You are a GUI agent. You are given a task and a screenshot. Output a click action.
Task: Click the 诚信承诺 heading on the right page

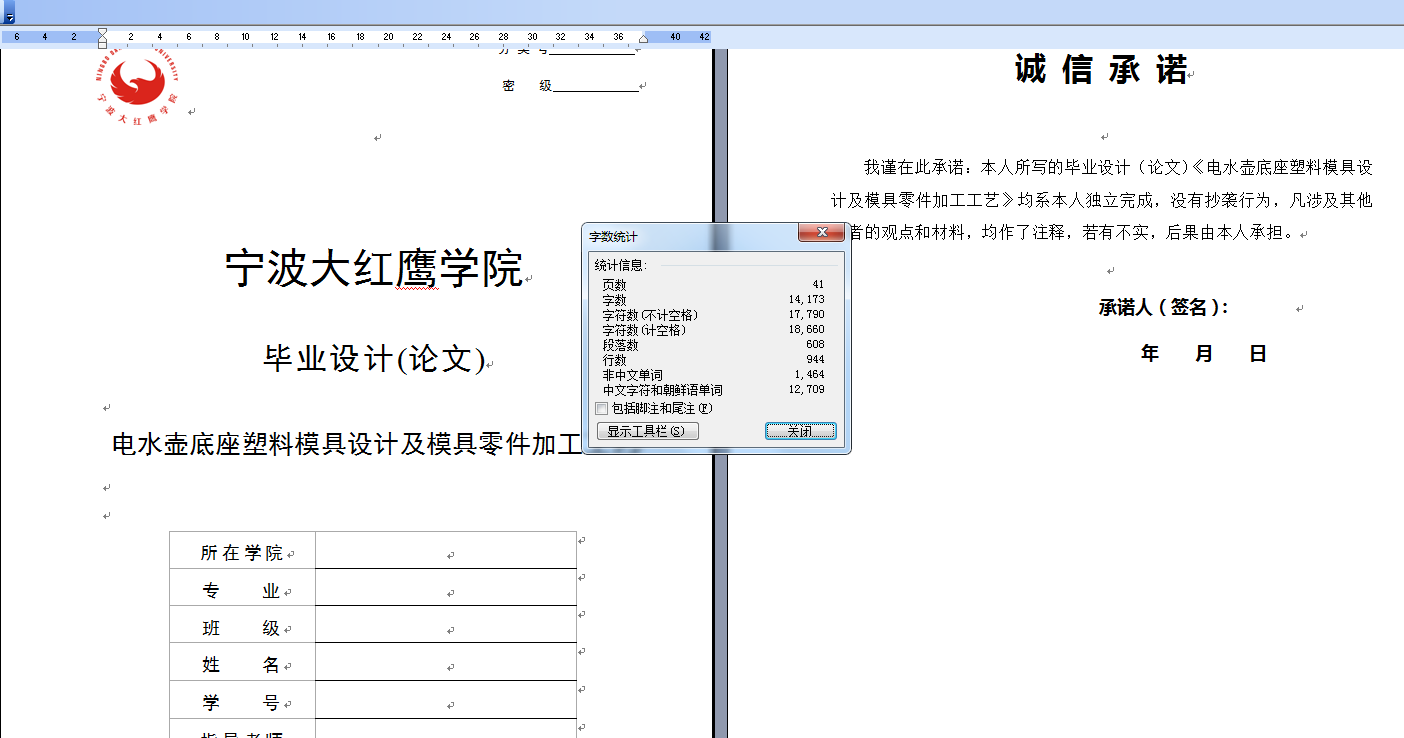coord(1101,70)
